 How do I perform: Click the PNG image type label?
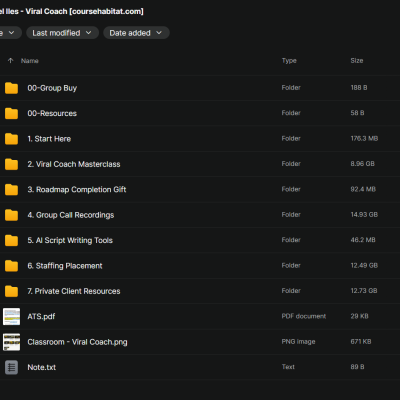click(298, 342)
